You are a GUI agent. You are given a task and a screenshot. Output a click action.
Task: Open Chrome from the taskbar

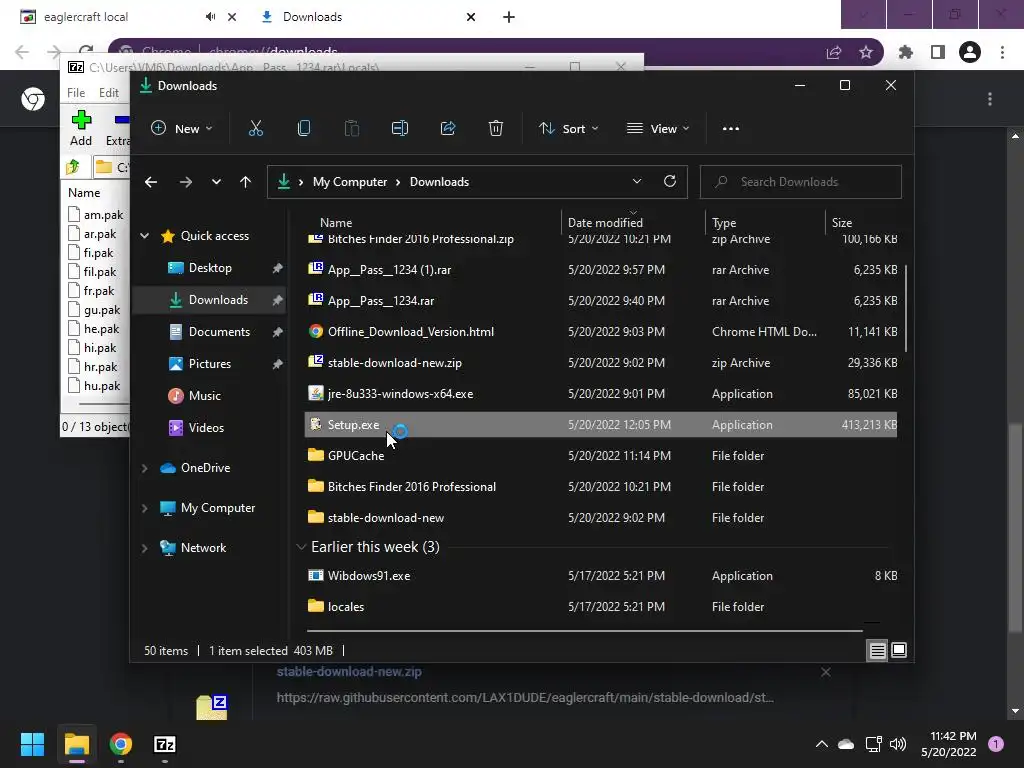coord(121,744)
